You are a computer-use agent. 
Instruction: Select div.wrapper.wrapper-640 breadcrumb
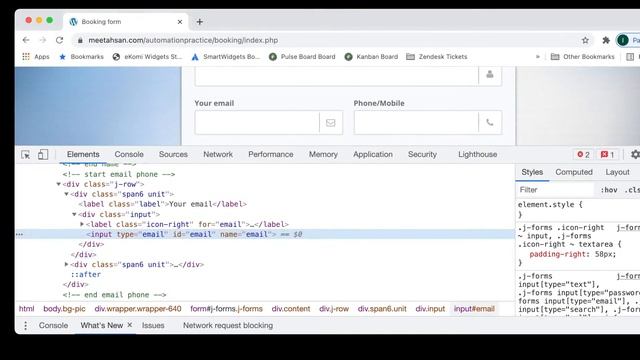[x=138, y=309]
